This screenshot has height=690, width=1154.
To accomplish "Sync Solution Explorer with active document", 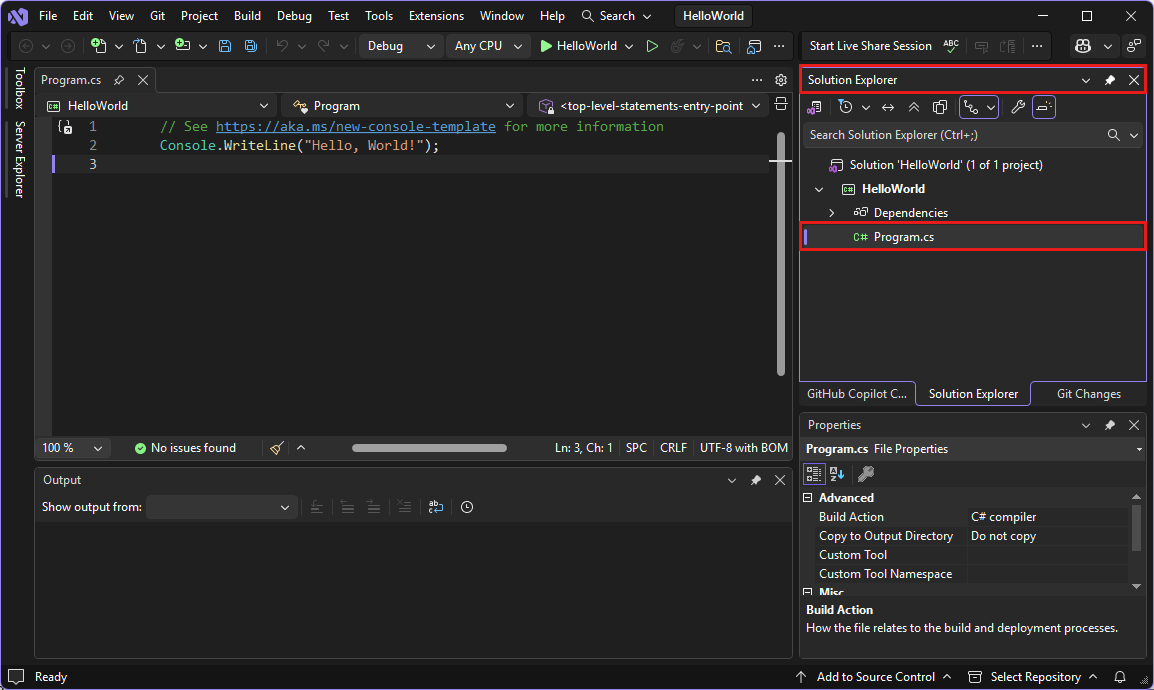I will 888,107.
